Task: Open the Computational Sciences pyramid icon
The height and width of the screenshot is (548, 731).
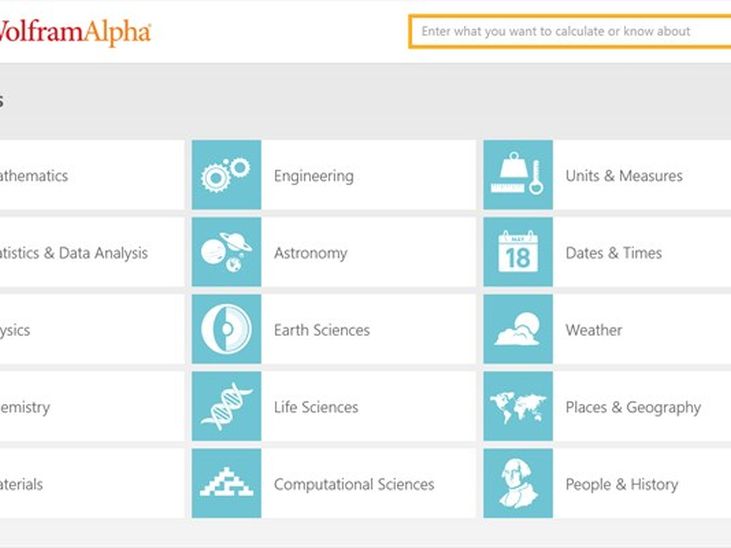Action: 227,483
